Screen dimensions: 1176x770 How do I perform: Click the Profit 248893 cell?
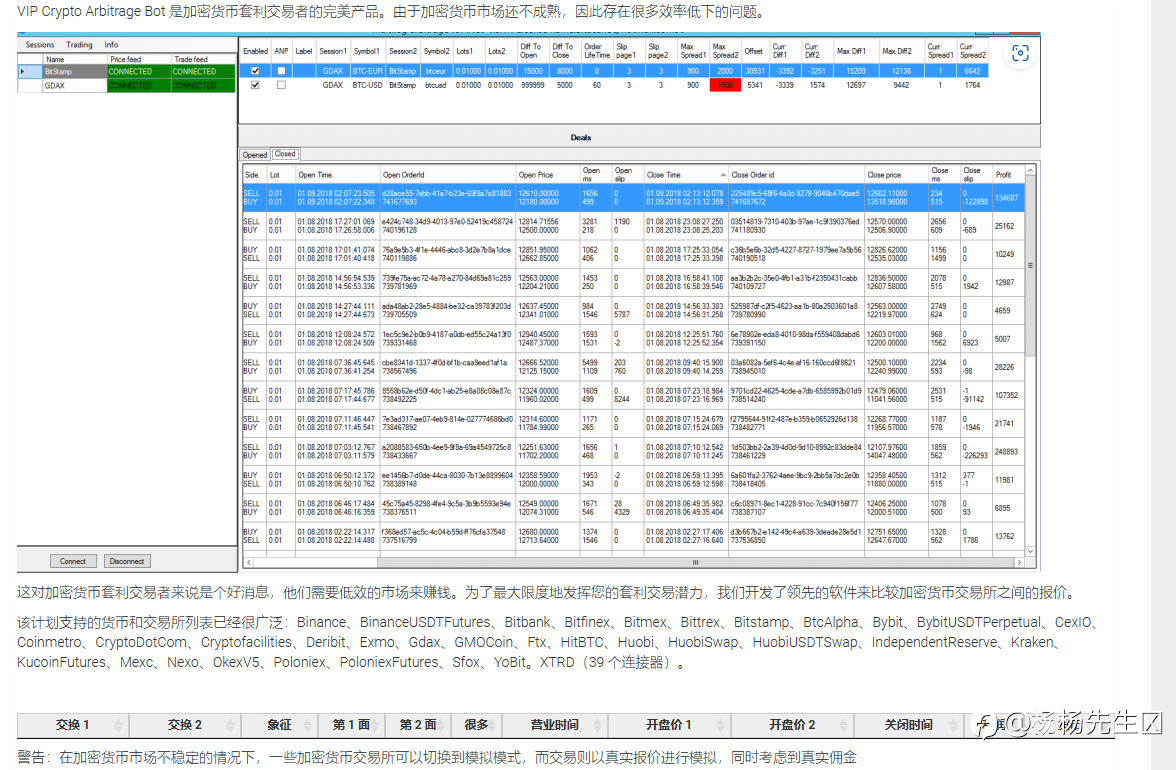point(1006,452)
